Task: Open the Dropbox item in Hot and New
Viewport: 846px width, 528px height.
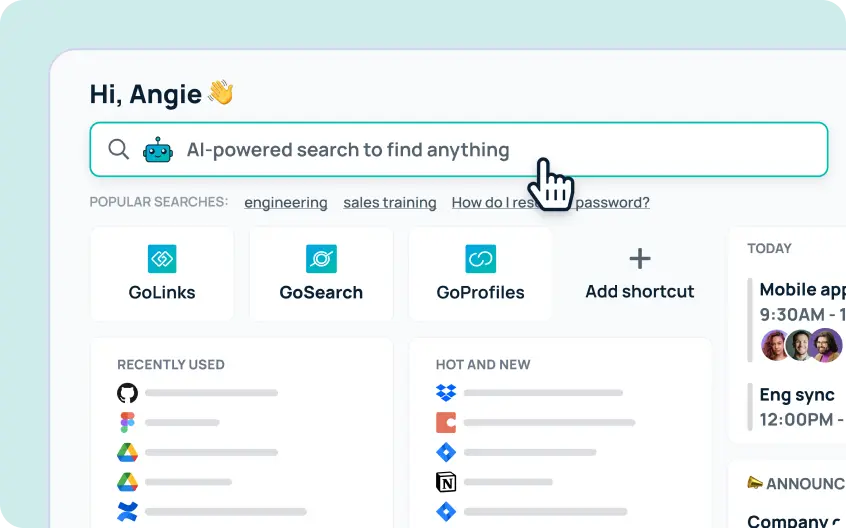Action: (x=529, y=393)
